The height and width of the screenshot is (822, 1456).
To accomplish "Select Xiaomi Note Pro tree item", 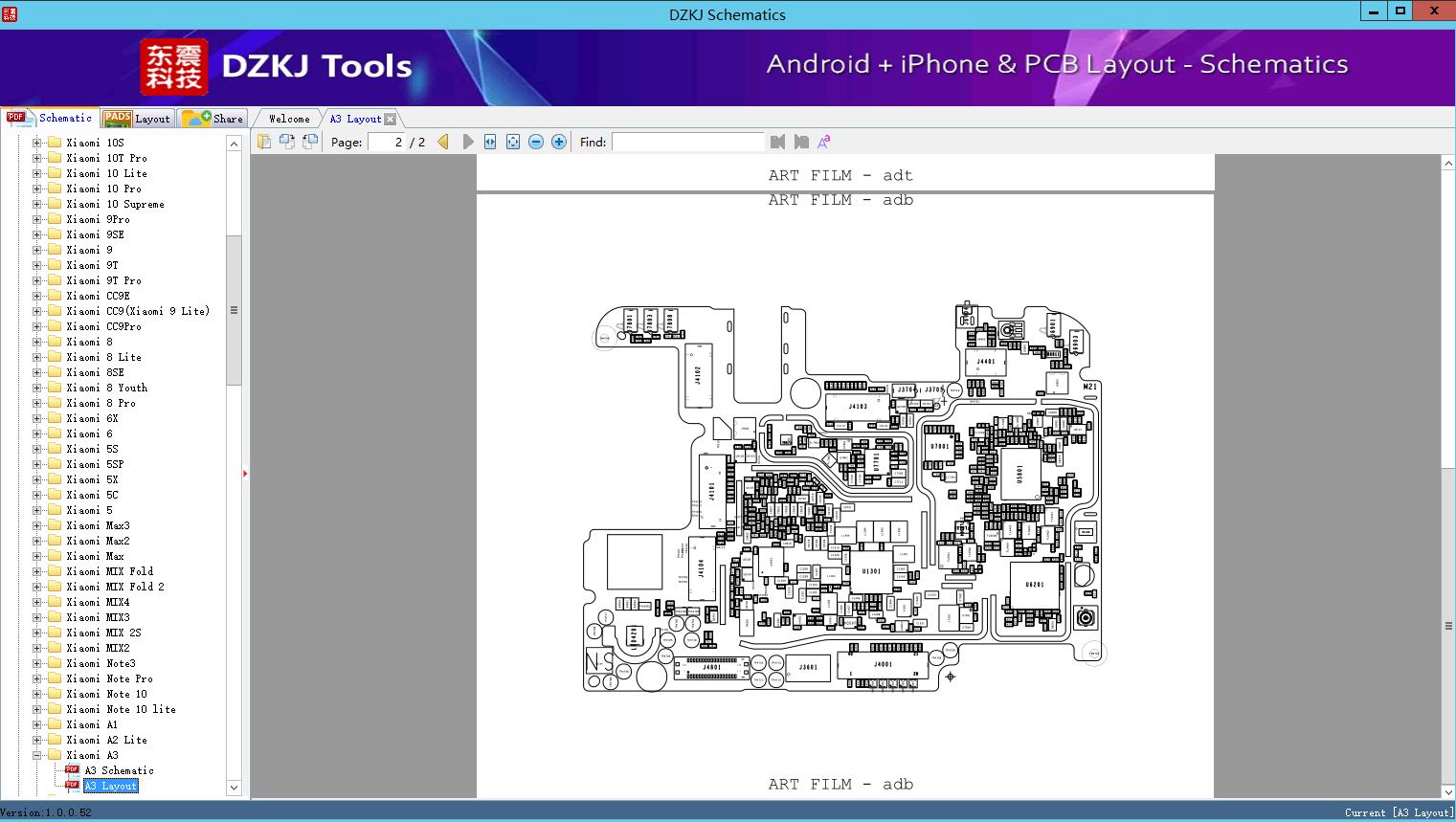I will pos(109,678).
